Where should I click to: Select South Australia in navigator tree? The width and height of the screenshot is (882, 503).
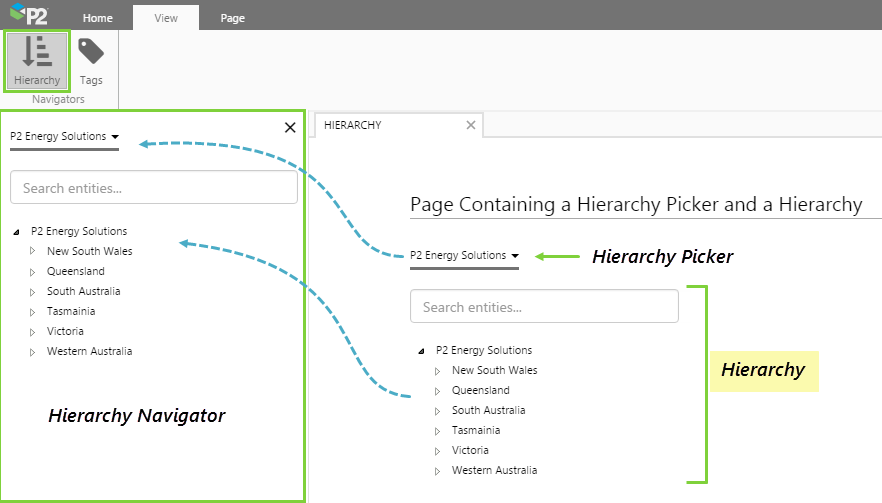click(83, 291)
